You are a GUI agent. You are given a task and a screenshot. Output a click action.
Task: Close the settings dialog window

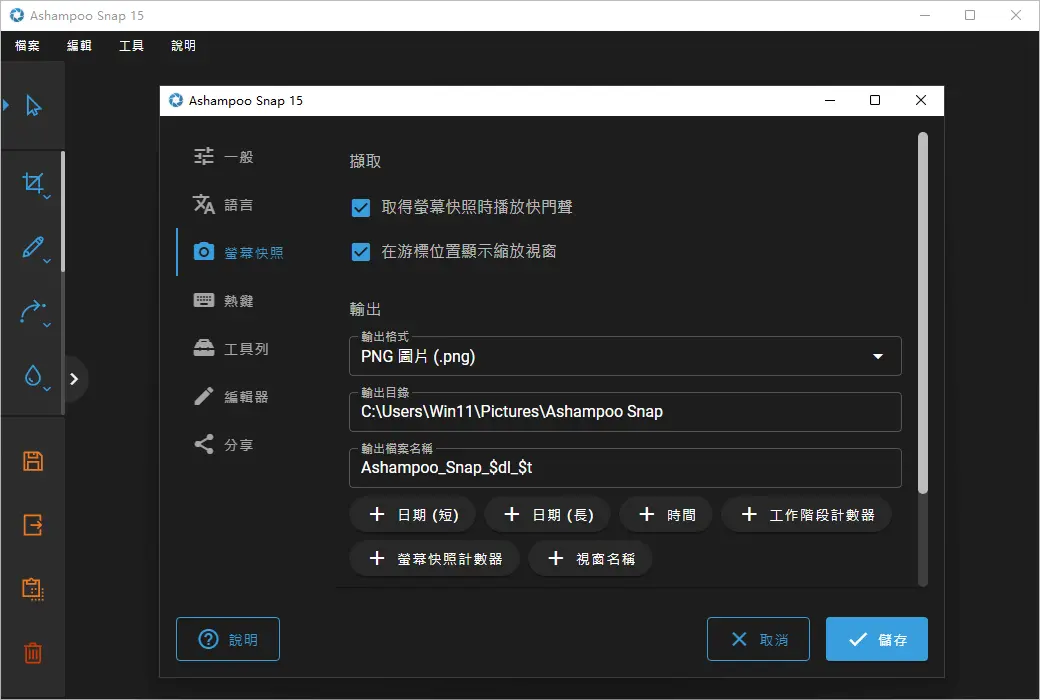(921, 100)
